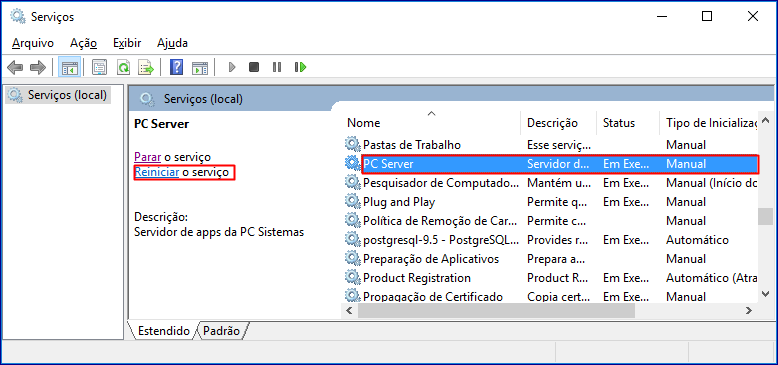Screen dimensions: 778x365
Task: Toggle the show/hide console tree icon
Action: [x=68, y=67]
